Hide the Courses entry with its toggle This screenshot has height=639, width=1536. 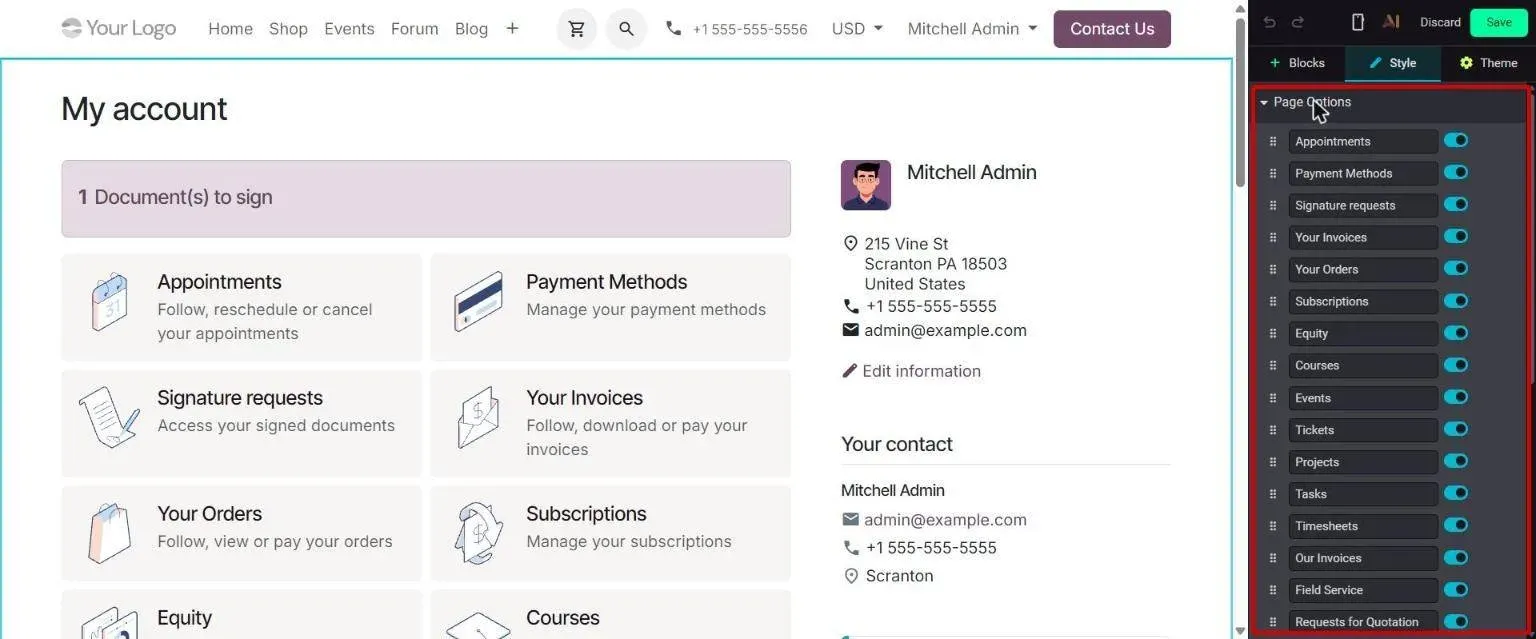(1456, 364)
